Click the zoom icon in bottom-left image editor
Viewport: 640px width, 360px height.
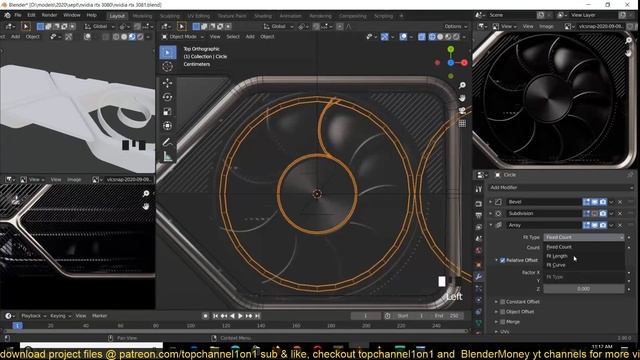[x=146, y=193]
